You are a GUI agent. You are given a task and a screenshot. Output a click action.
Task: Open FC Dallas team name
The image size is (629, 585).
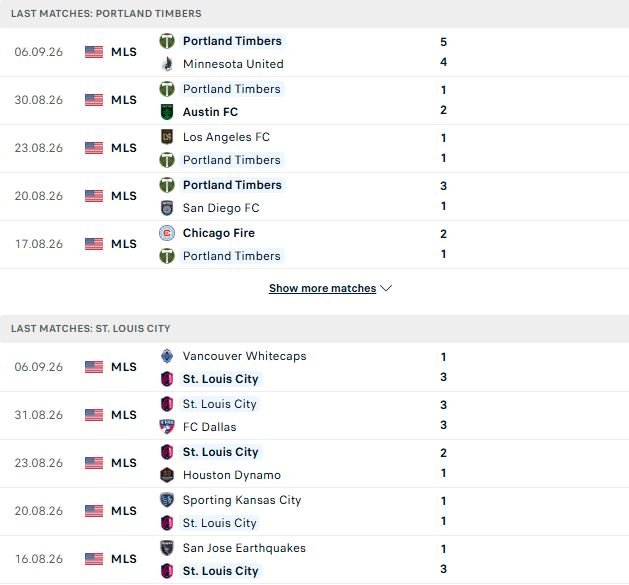[209, 427]
